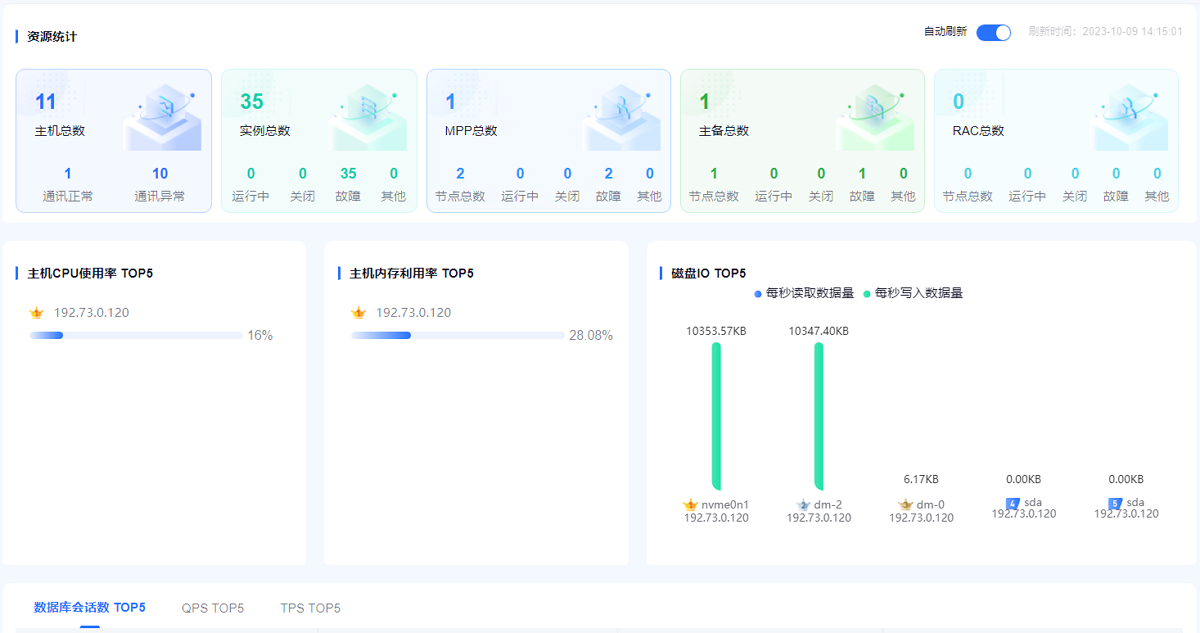Click the nvme0n1 disk IO bar
The width and height of the screenshot is (1200, 633).
click(716, 416)
